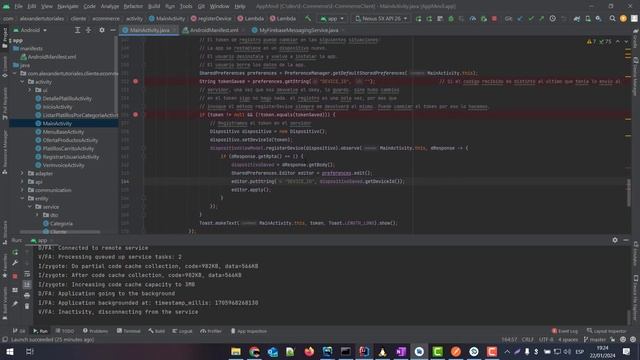This screenshot has width=640, height=360.
Task: Toggle breakpoint on getString tokenSaved line
Action: (x=136, y=81)
